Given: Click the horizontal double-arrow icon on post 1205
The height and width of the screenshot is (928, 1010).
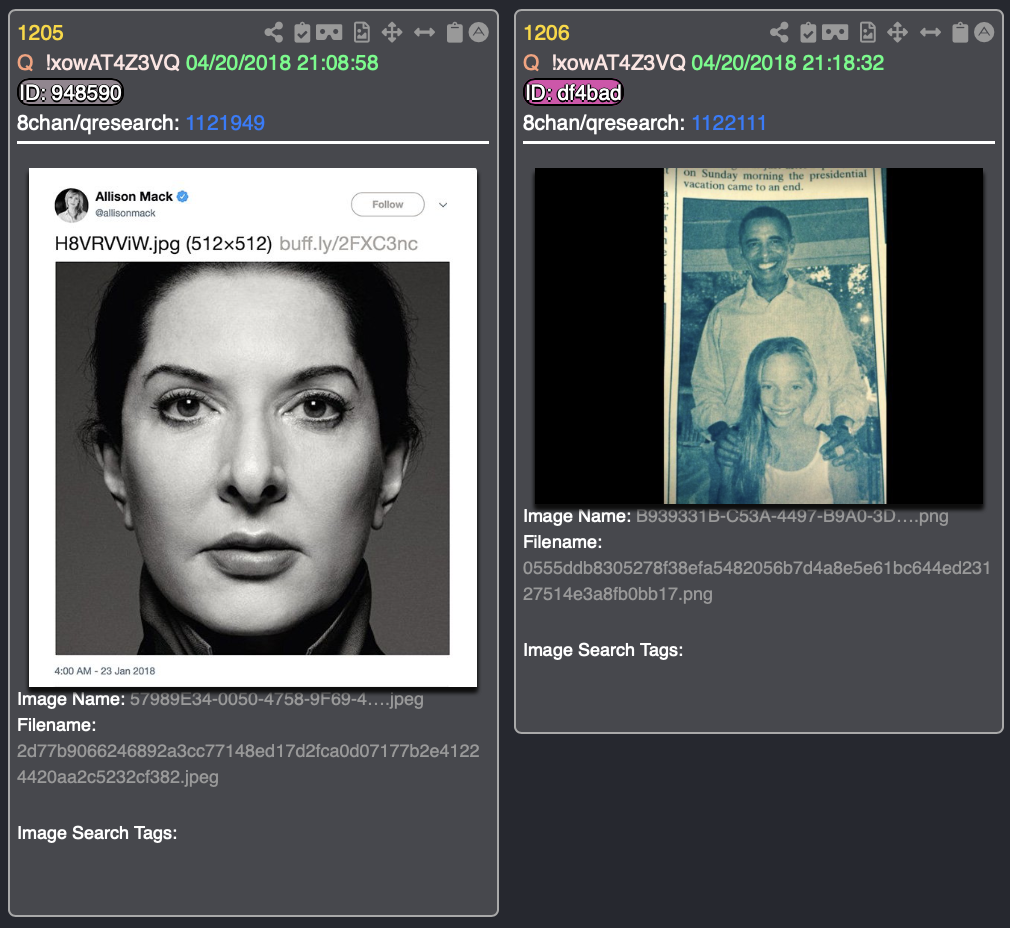Looking at the screenshot, I should pos(424,32).
